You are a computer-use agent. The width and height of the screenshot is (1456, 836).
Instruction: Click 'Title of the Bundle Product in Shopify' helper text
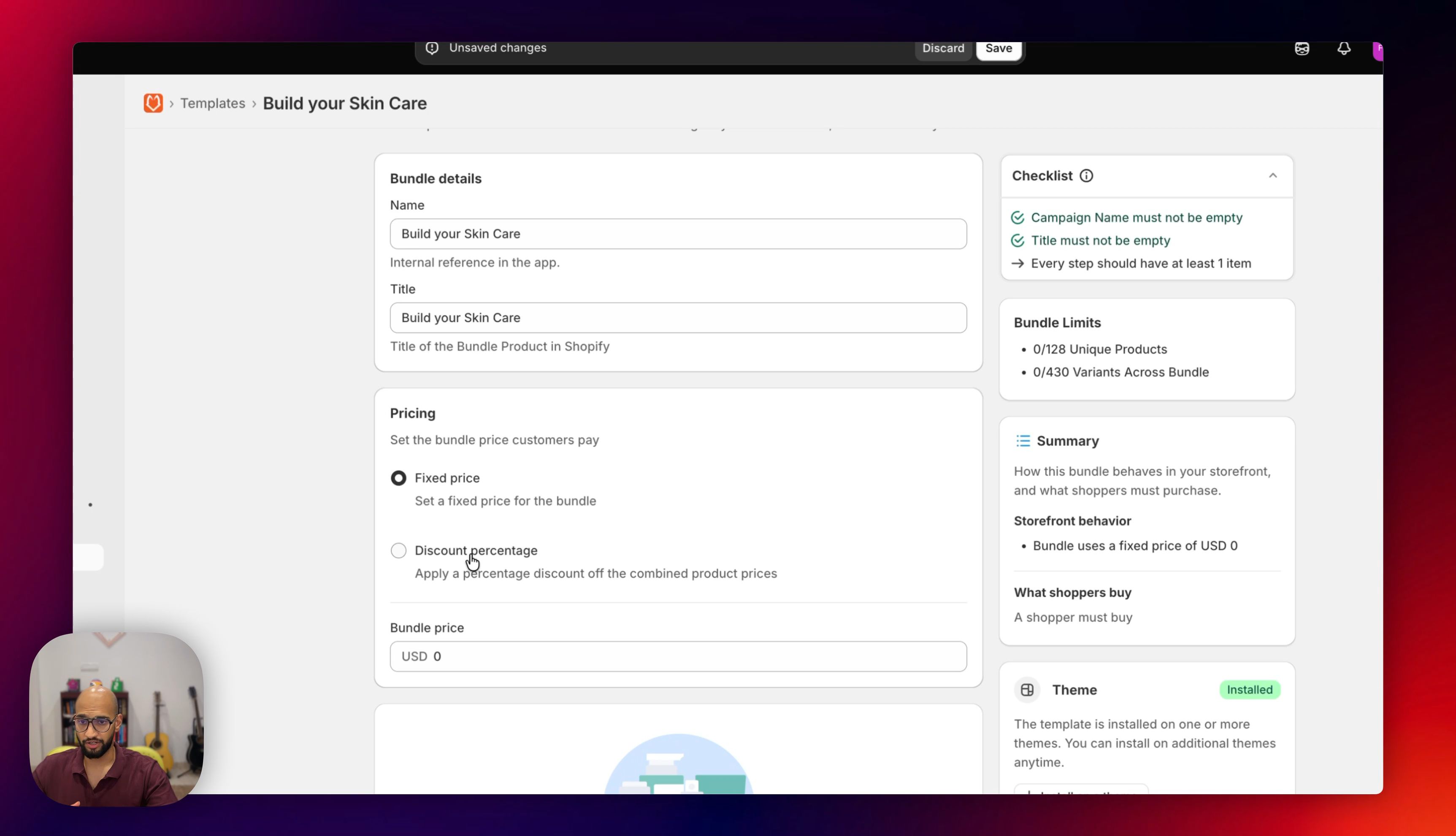499,346
